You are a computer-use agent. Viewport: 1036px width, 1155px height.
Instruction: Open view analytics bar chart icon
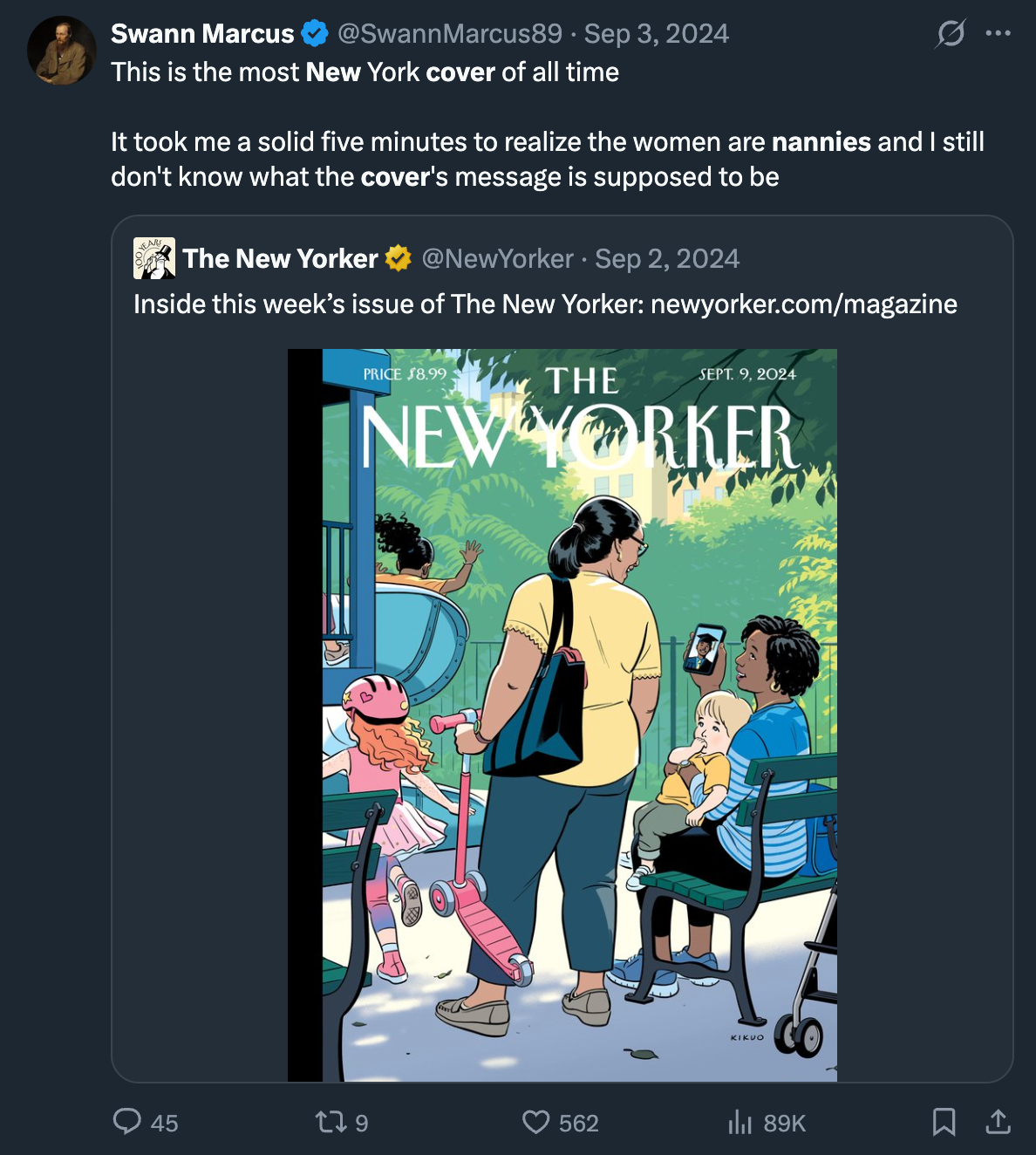click(740, 1122)
